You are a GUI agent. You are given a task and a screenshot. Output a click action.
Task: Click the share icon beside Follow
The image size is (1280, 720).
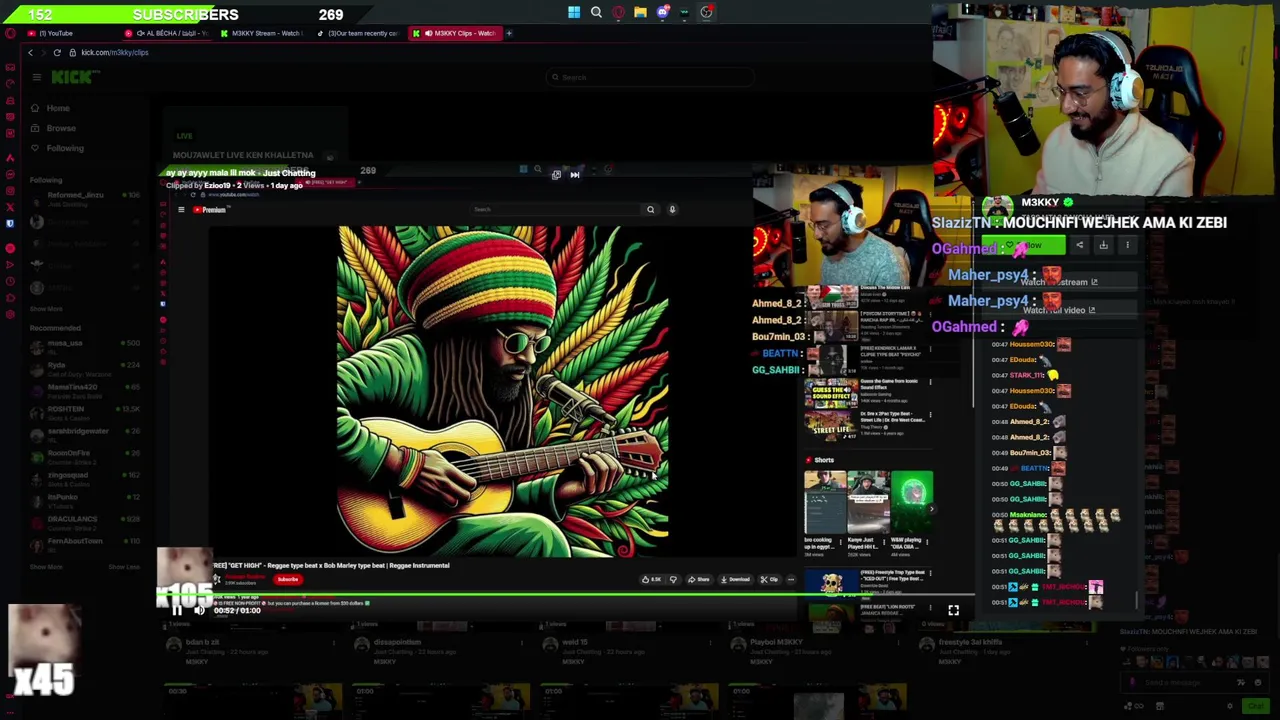tap(1079, 245)
